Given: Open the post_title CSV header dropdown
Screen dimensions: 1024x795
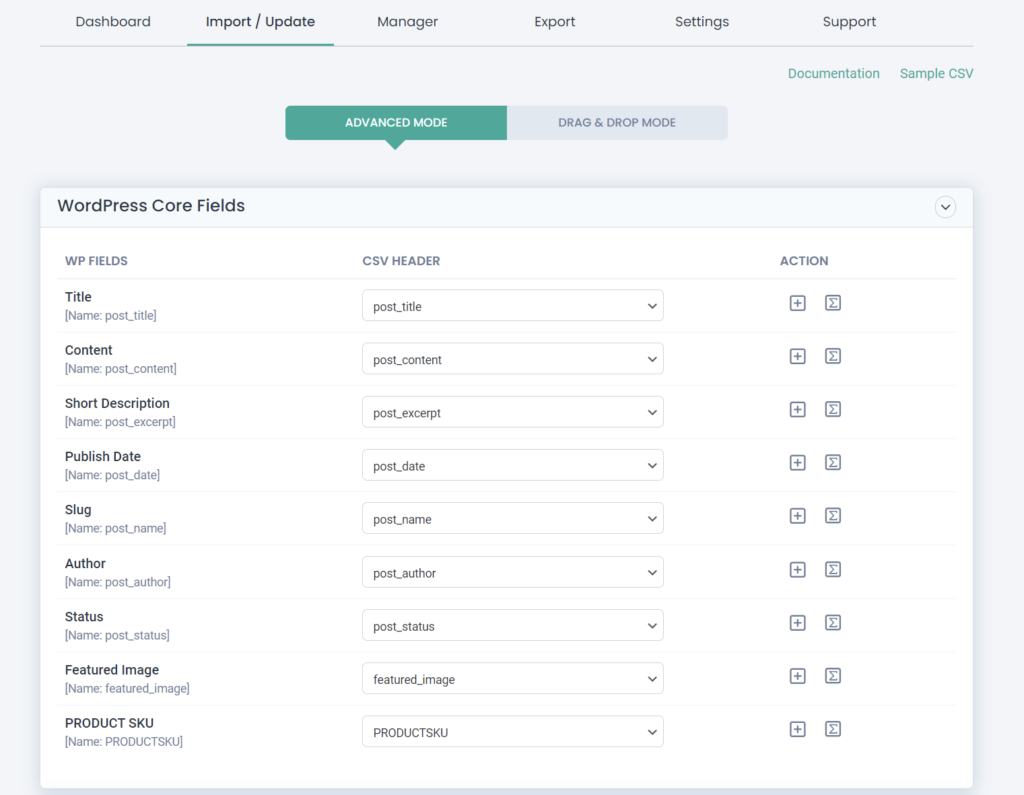Looking at the screenshot, I should coord(513,306).
